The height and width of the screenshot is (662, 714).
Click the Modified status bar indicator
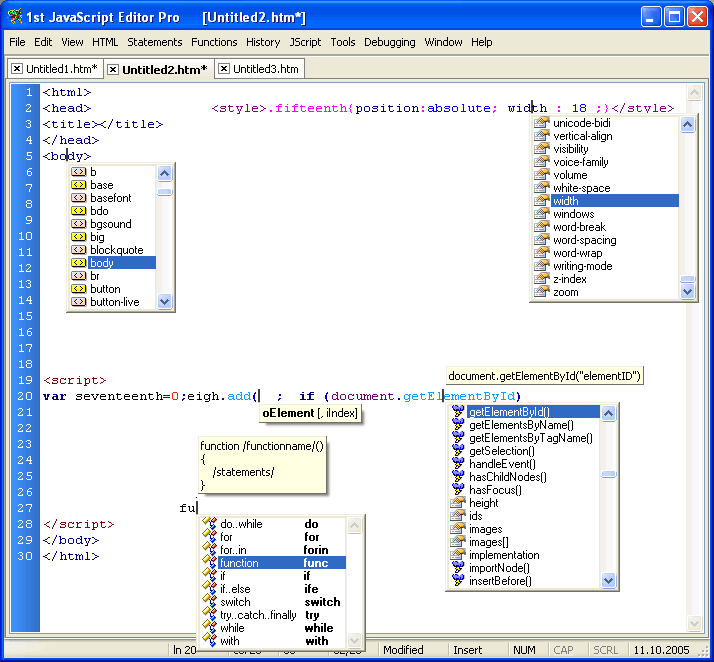coord(413,650)
